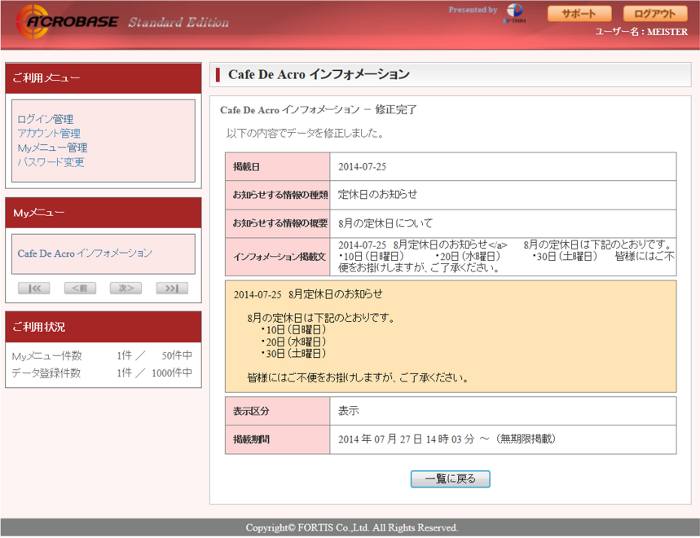
Task: Open the サポート support button
Action: (579, 13)
